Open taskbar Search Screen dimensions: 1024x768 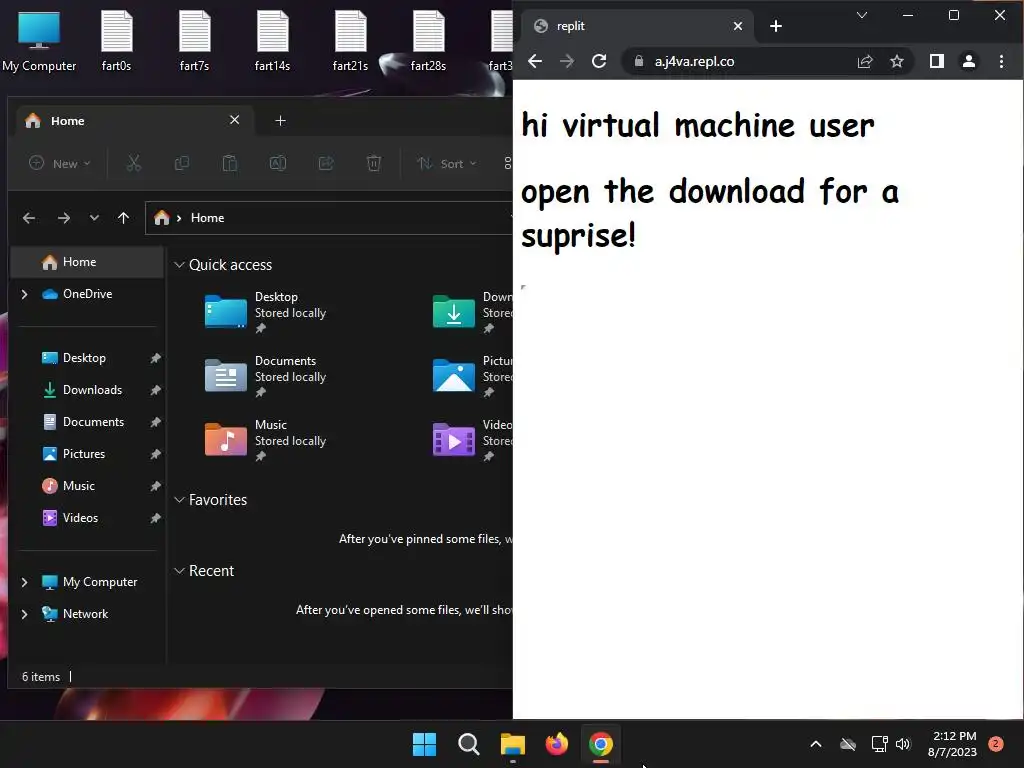click(x=469, y=744)
